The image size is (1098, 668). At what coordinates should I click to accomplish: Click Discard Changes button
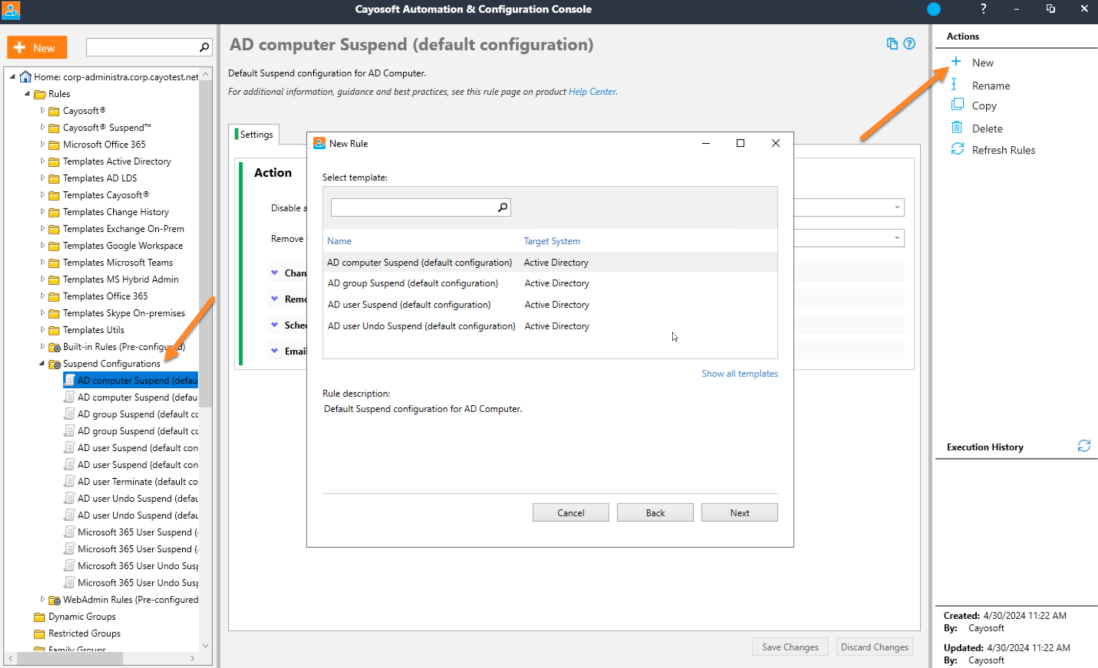click(x=874, y=647)
